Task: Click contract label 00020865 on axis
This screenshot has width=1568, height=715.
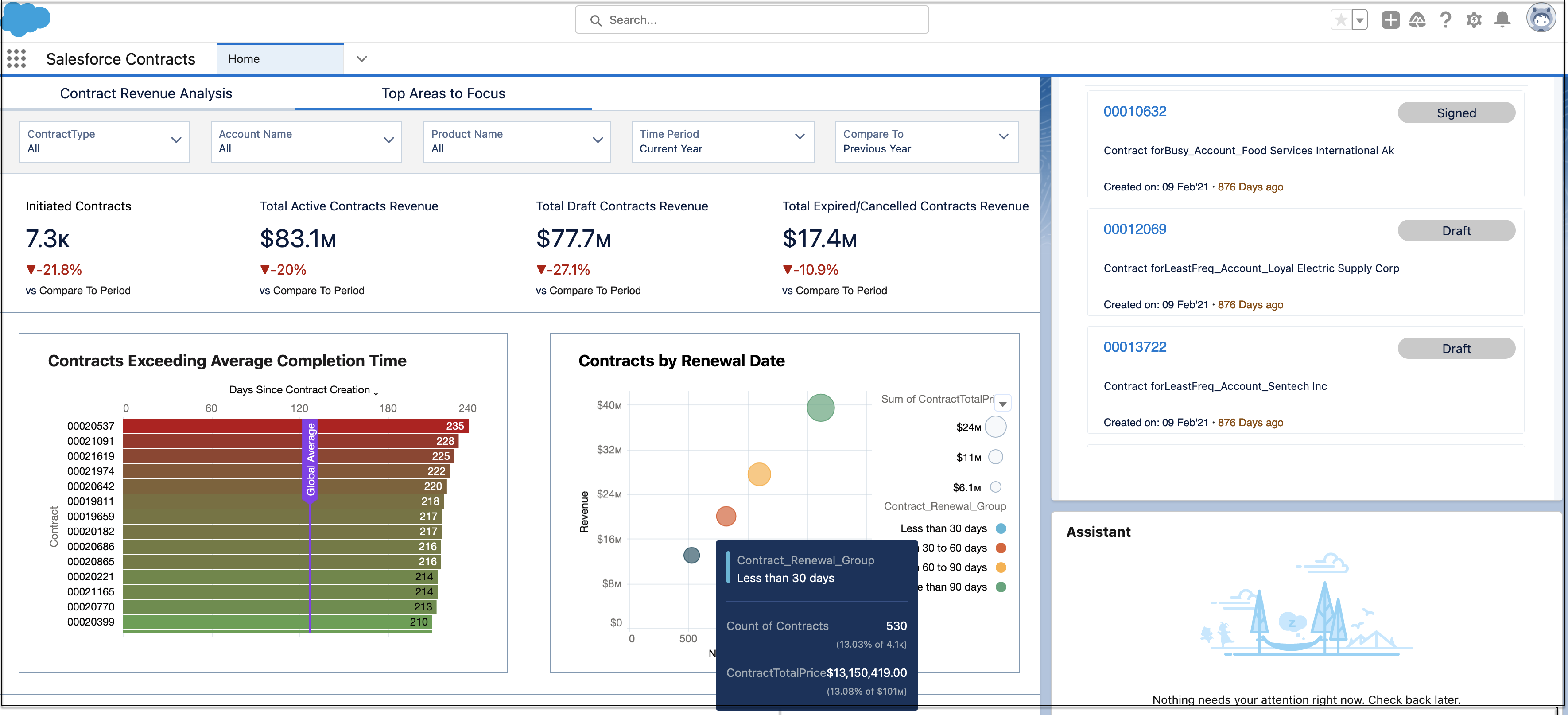Action: click(91, 562)
